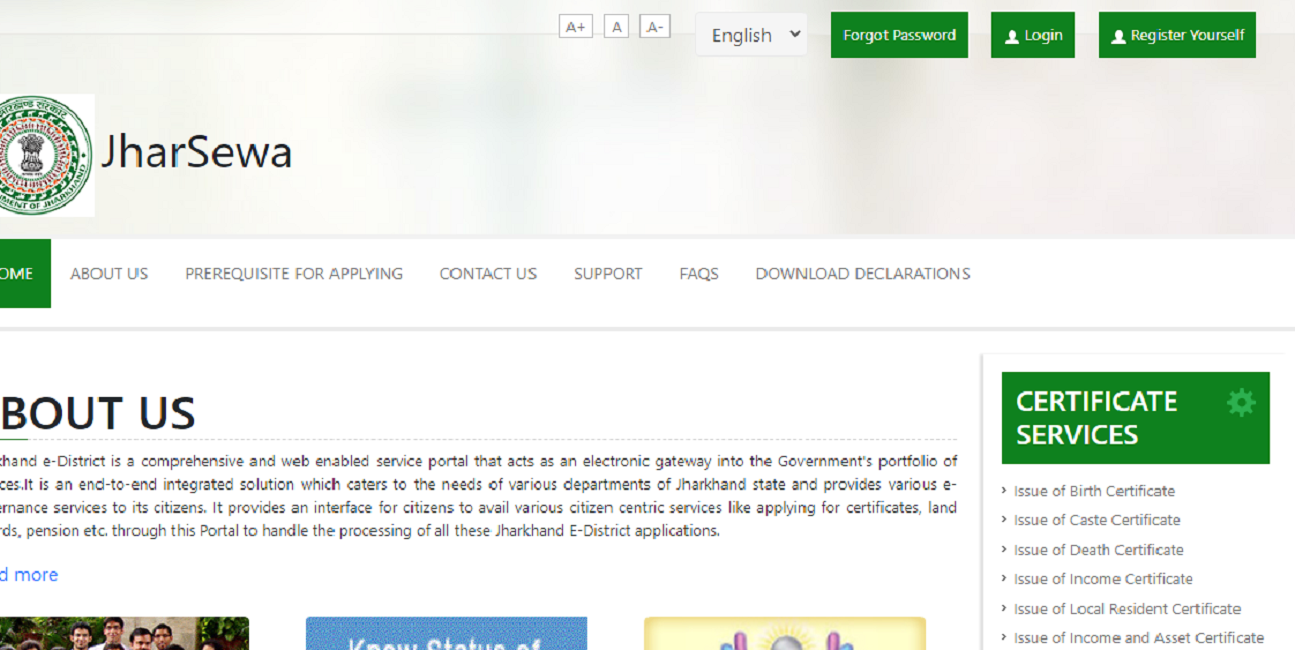Open the English language dropdown

coord(751,35)
